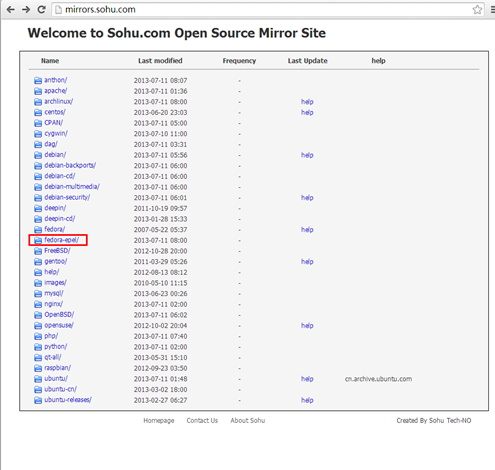Reload the page with refresh icon

41,10
